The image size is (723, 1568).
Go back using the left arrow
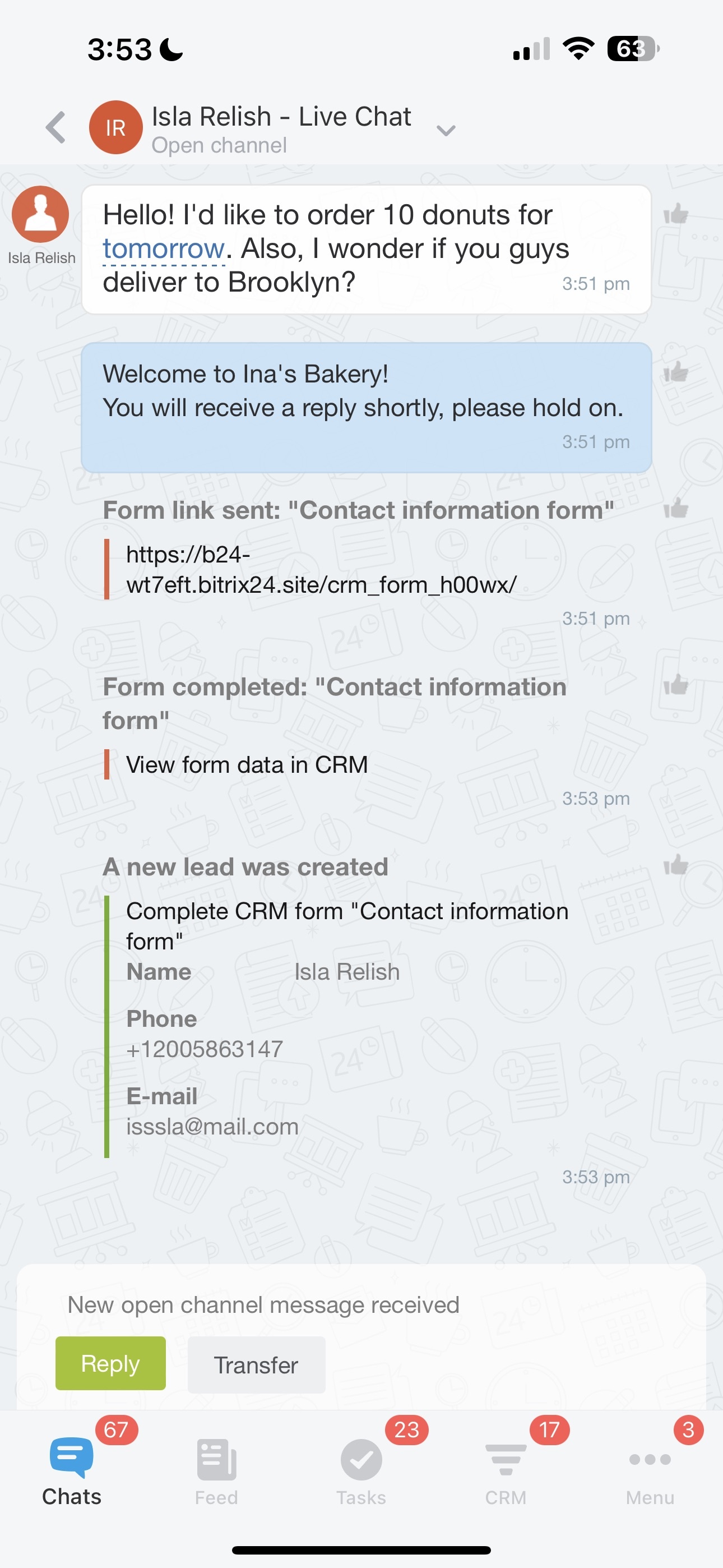56,128
